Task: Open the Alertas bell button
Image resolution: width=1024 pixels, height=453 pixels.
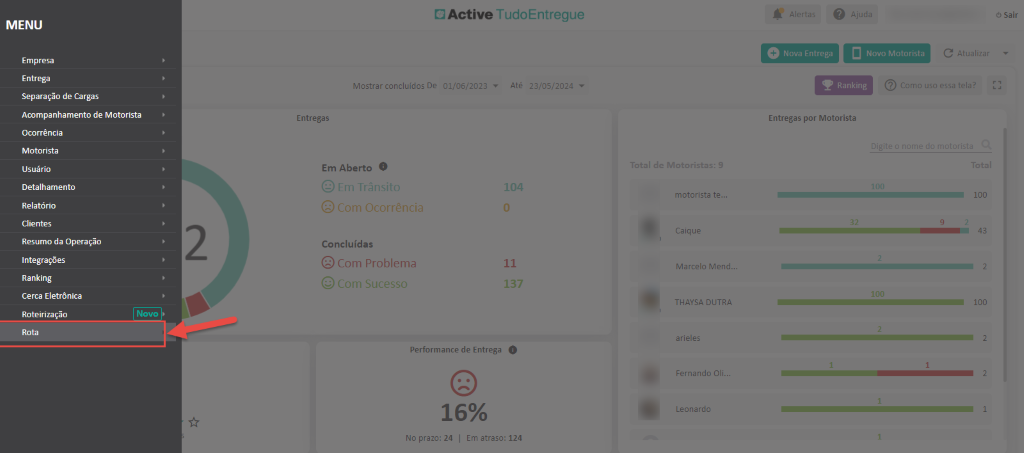Action: 793,14
